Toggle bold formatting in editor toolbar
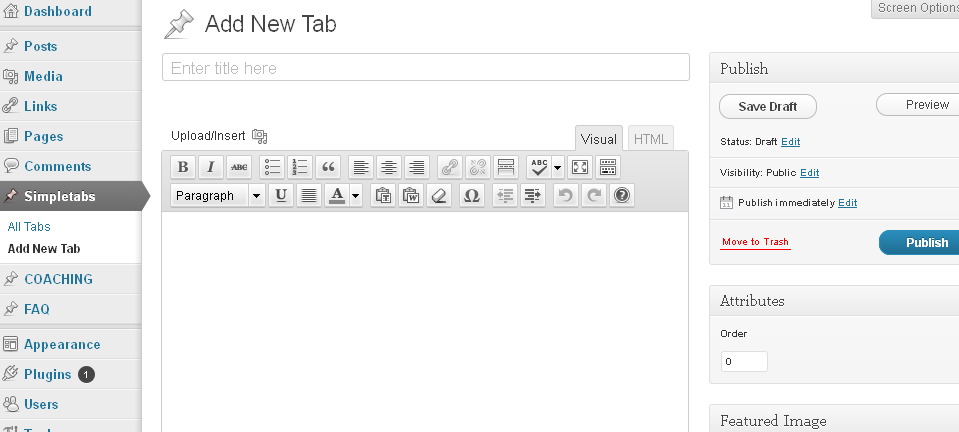The height and width of the screenshot is (432, 959). pos(182,166)
